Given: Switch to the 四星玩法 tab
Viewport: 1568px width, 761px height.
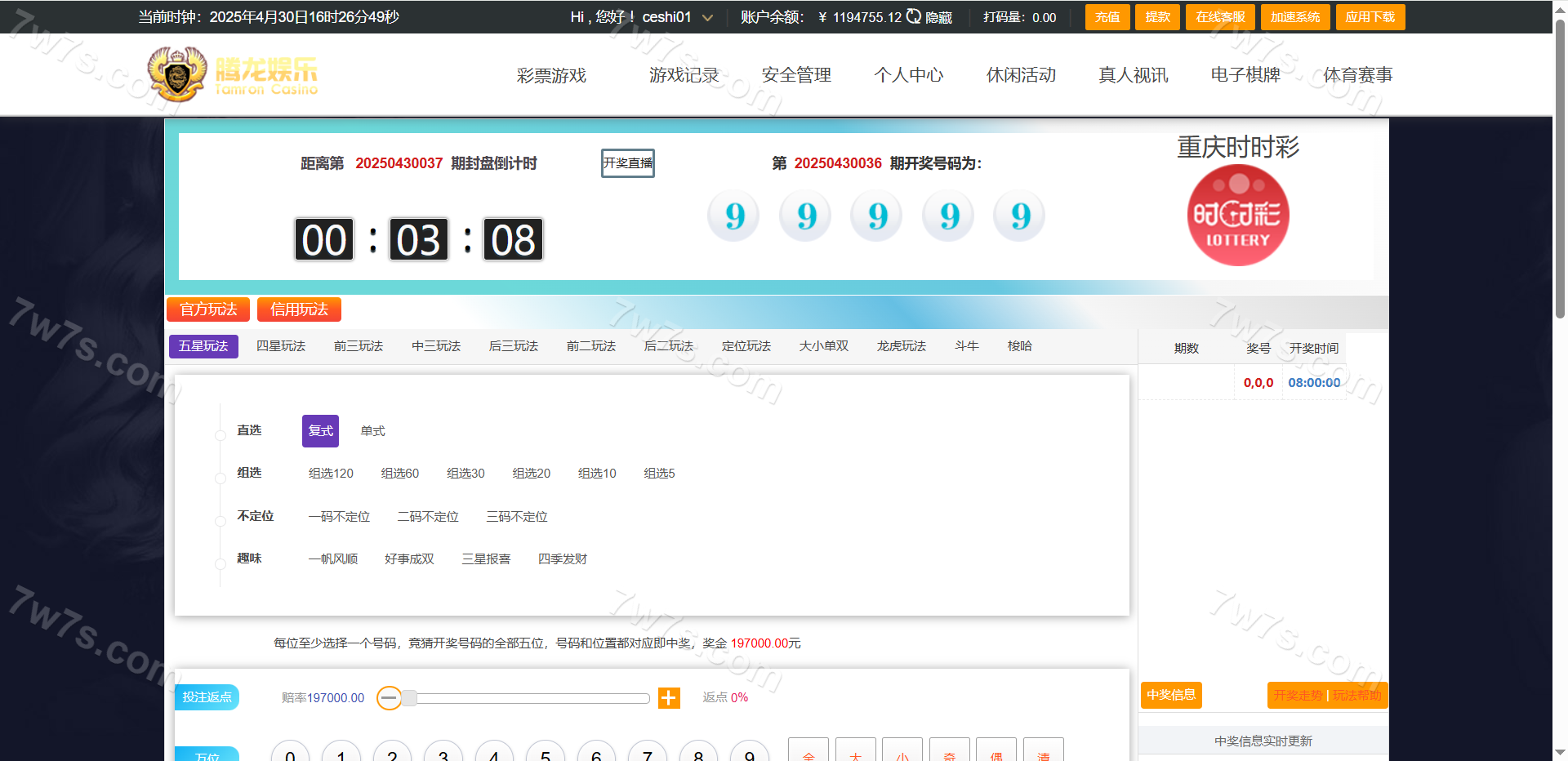Looking at the screenshot, I should pos(281,346).
